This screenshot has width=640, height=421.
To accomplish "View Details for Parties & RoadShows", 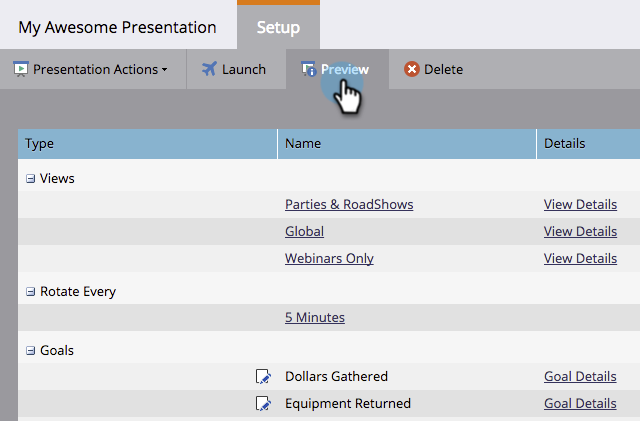I will pyautogui.click(x=580, y=204).
